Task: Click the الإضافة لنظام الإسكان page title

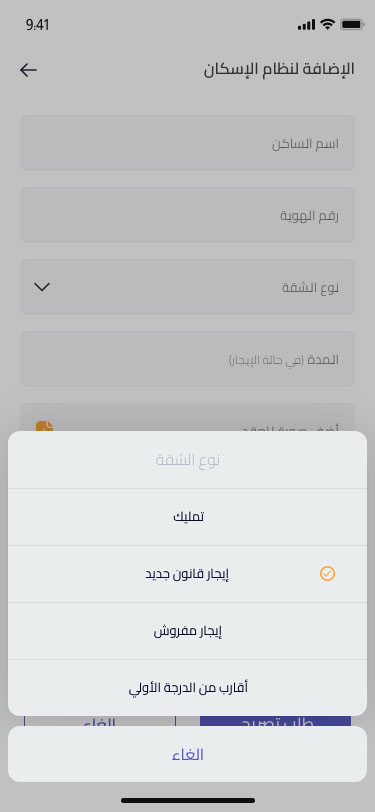Action: (279, 69)
